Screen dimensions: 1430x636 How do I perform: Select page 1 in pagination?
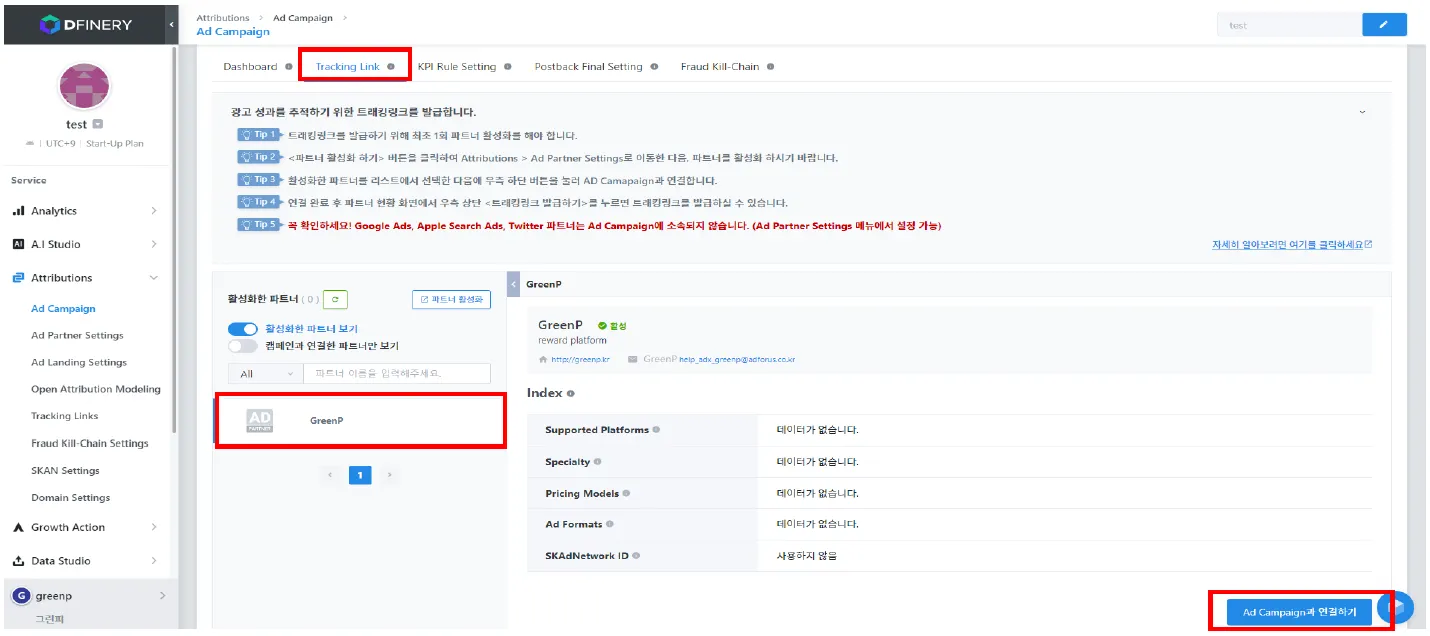click(360, 475)
